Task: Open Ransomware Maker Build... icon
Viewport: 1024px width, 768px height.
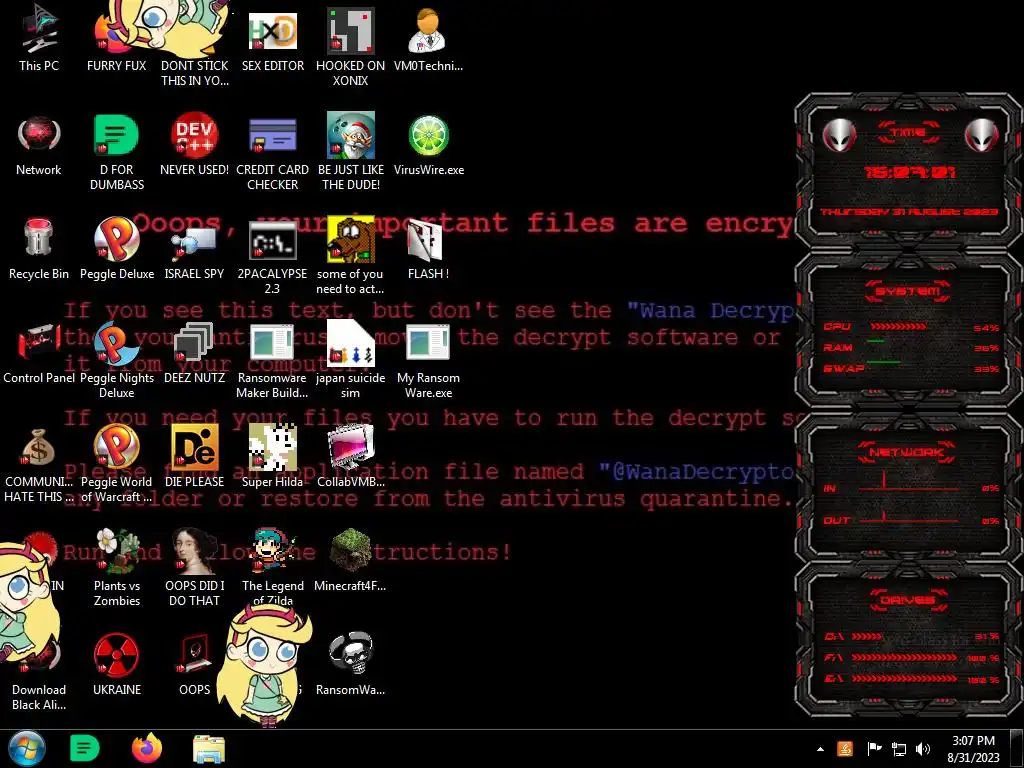Action: pos(272,359)
